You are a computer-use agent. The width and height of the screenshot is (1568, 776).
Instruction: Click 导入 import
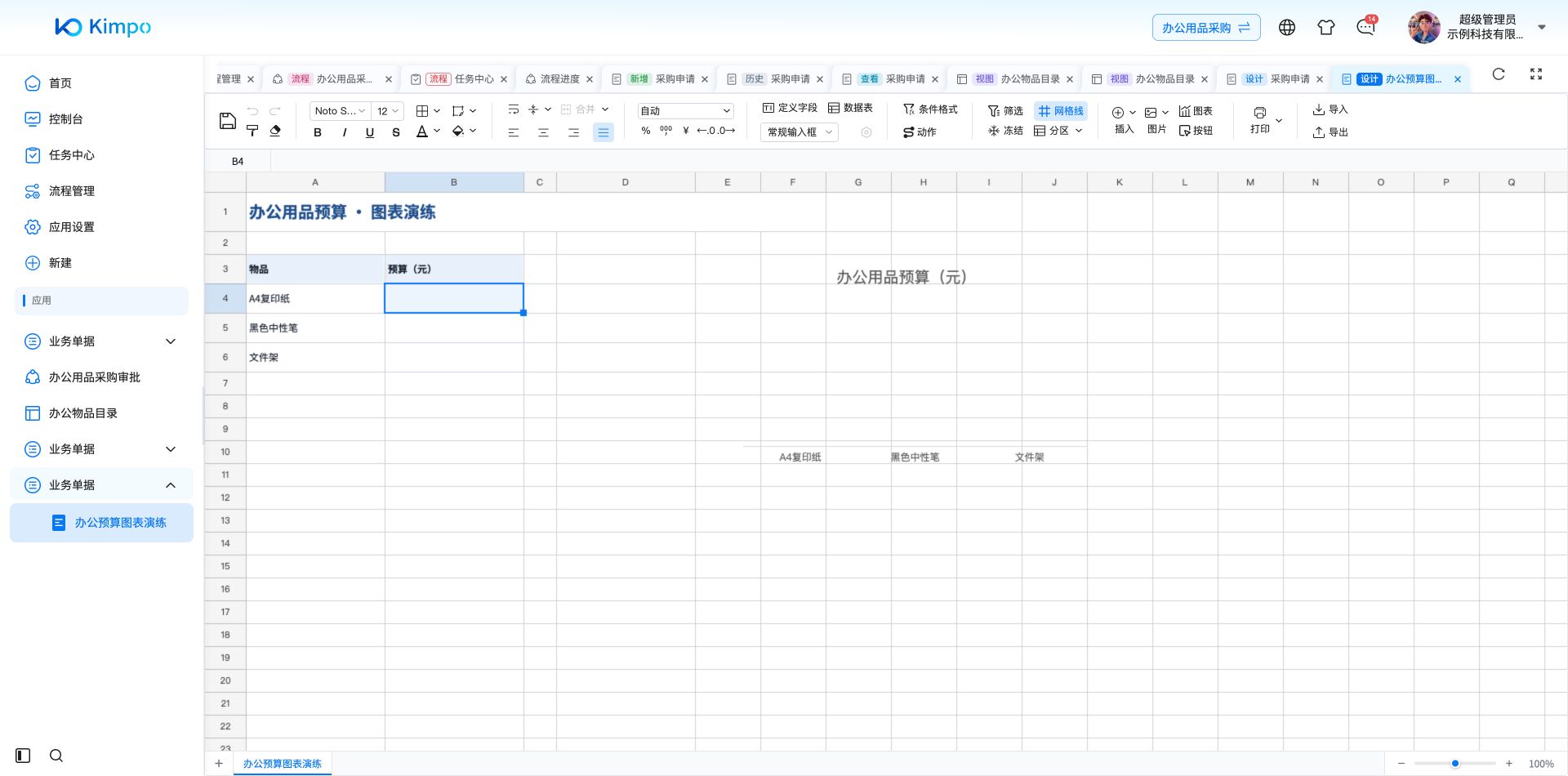coord(1330,109)
